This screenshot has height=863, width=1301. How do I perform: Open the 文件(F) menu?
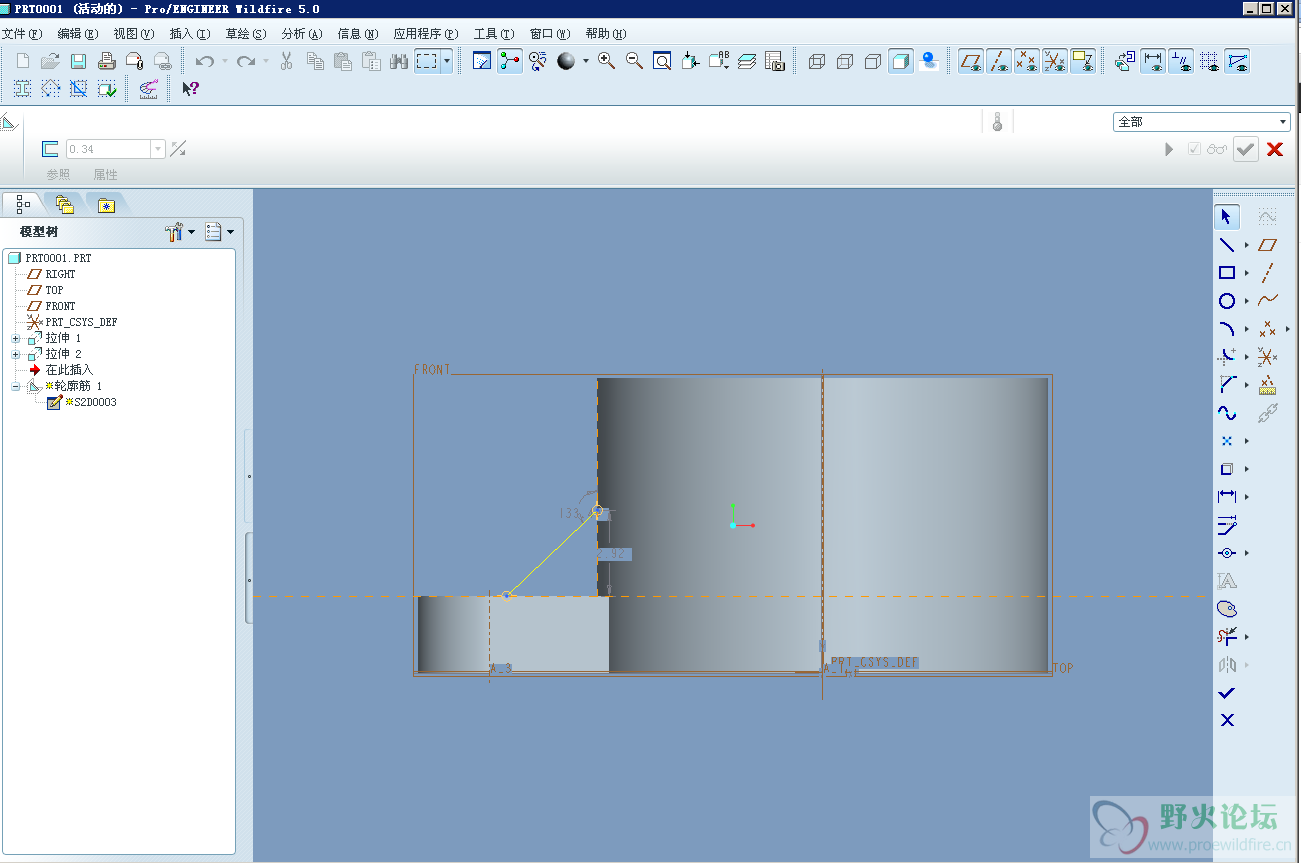pos(22,33)
